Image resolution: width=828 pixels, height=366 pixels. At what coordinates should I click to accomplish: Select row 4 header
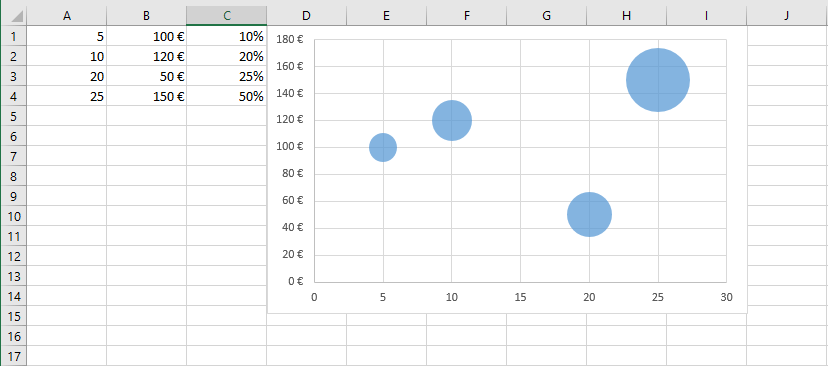tap(13, 96)
